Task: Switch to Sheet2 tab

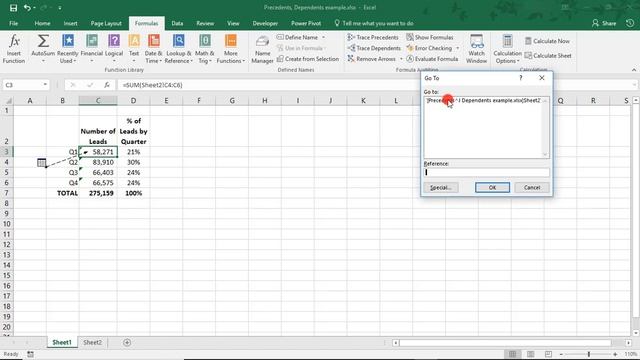Action: (x=93, y=342)
